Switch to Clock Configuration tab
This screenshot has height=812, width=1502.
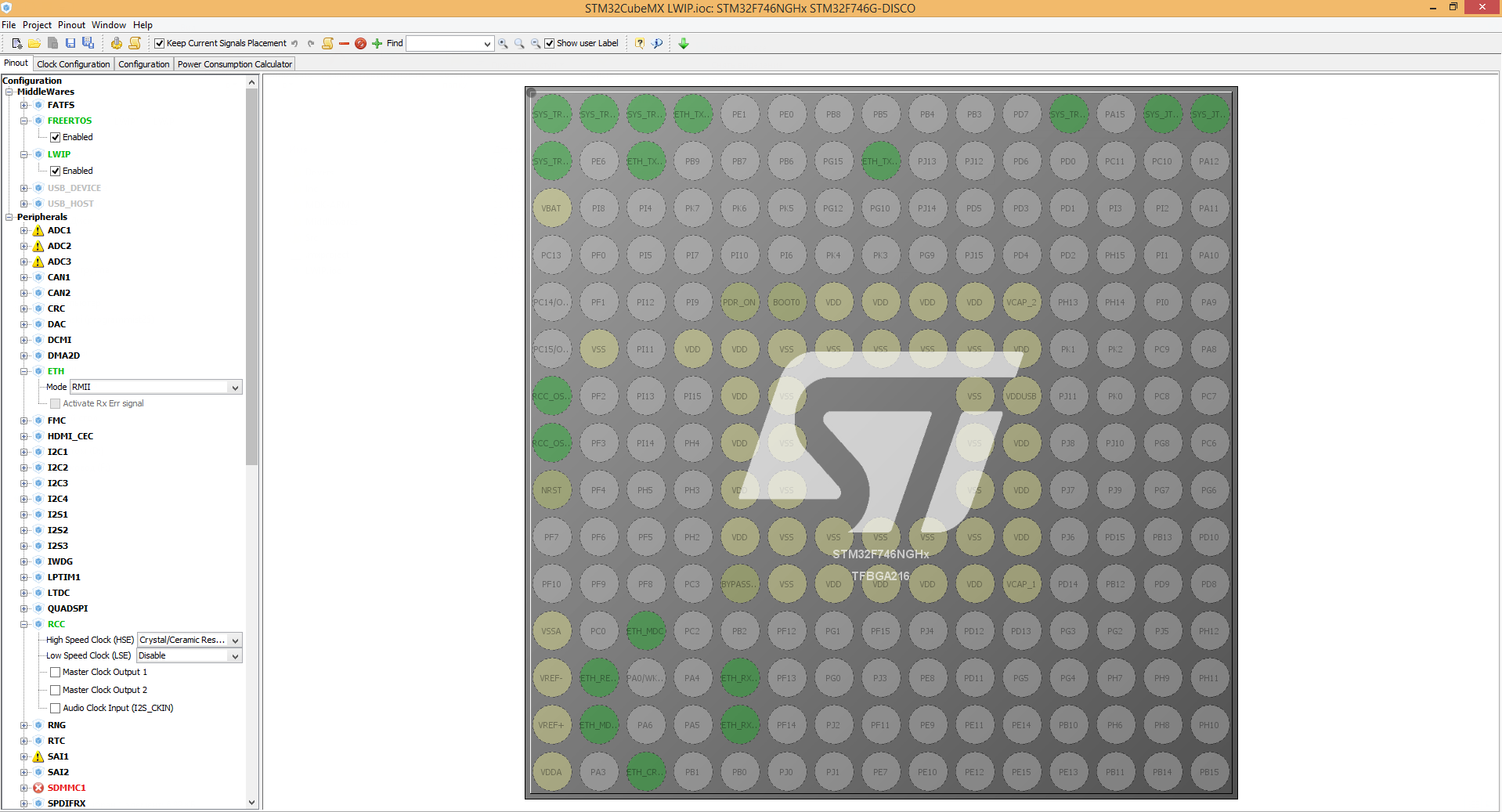74,64
